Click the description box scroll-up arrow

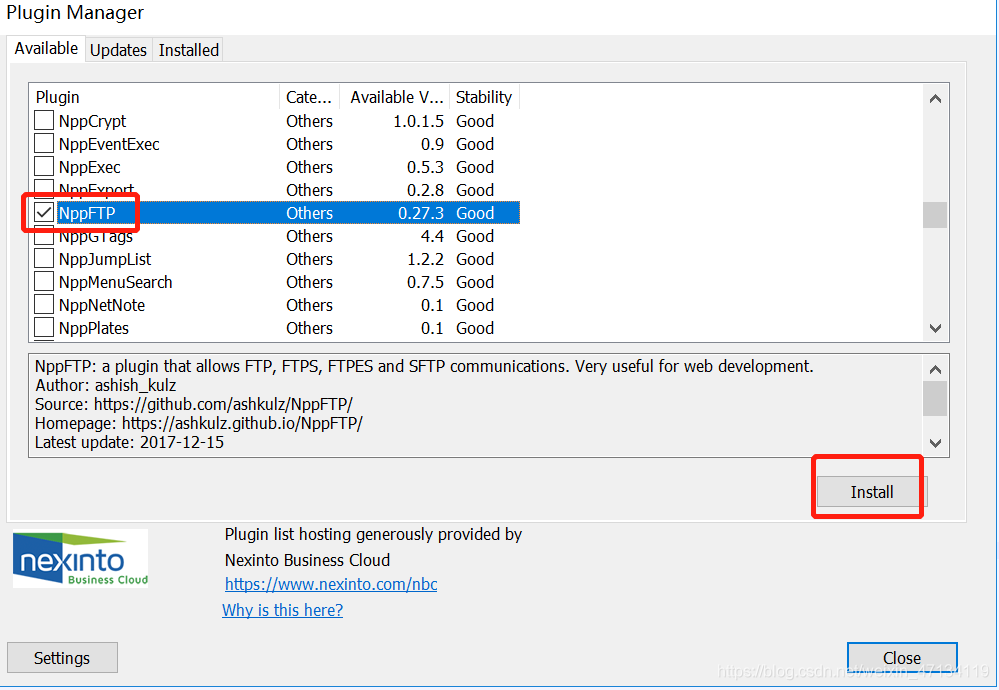tap(935, 369)
